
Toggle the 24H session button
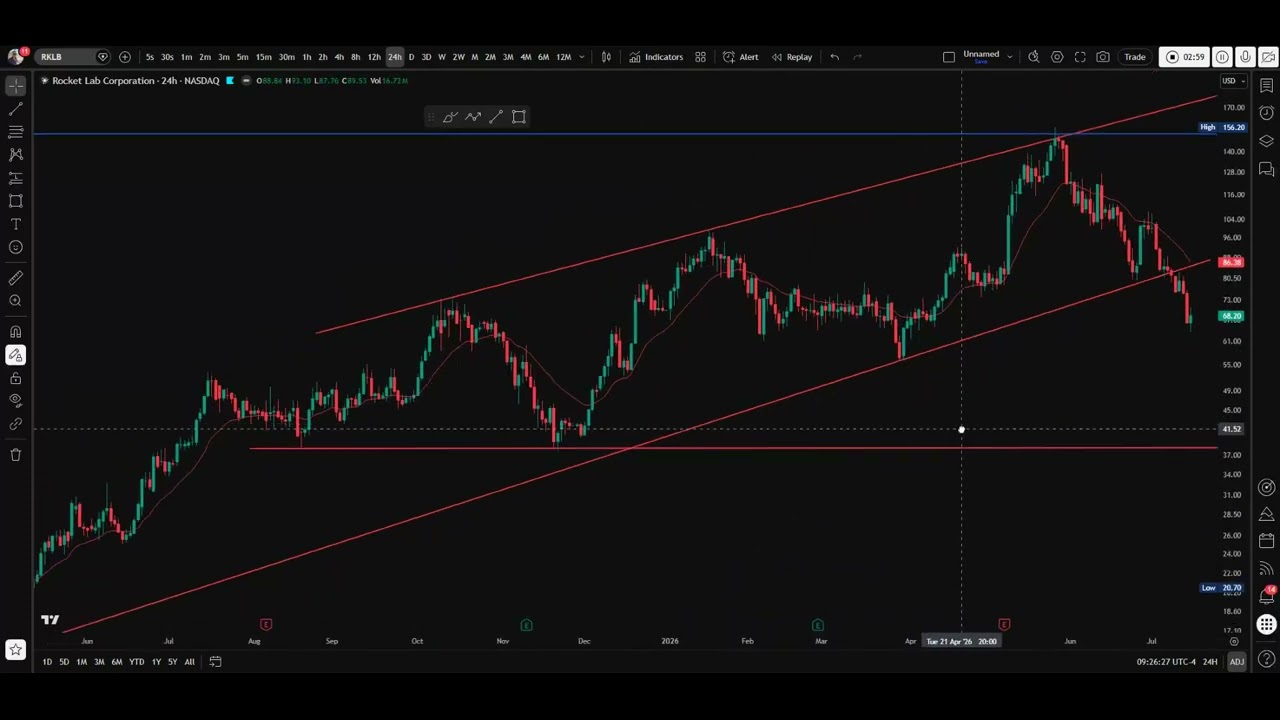[x=1210, y=662]
